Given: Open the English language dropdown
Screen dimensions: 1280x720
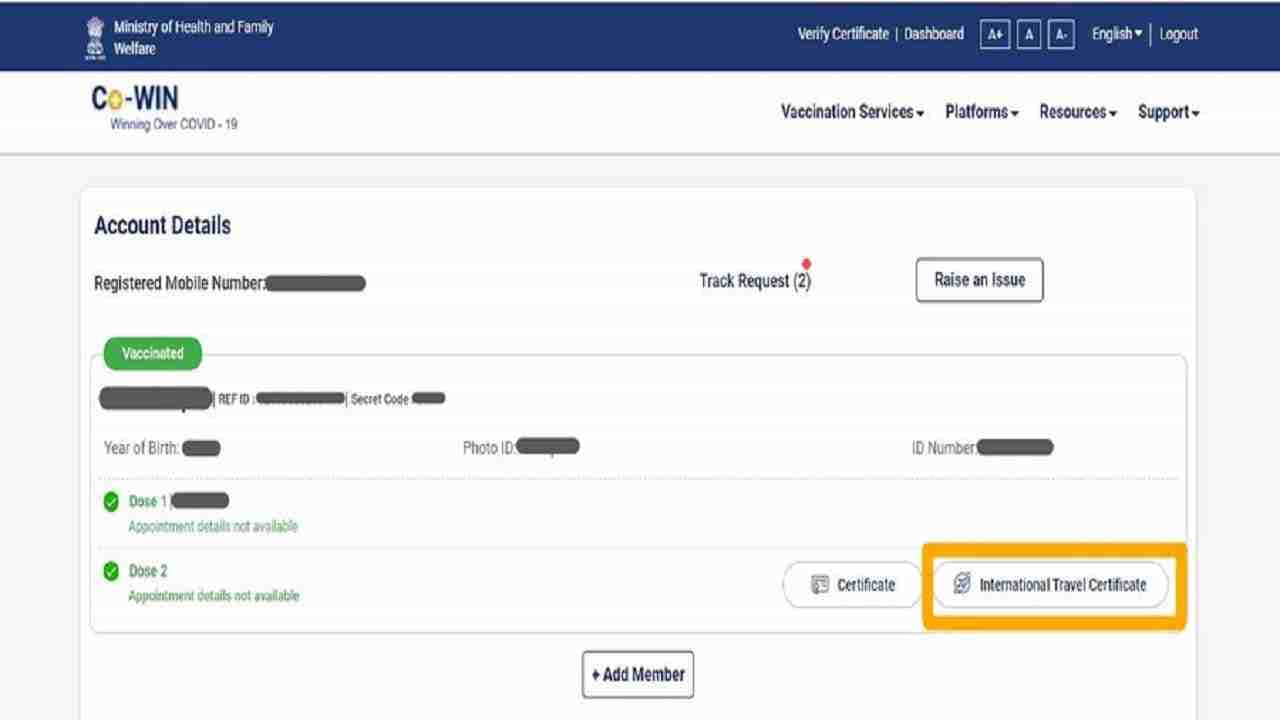Looking at the screenshot, I should 1116,34.
